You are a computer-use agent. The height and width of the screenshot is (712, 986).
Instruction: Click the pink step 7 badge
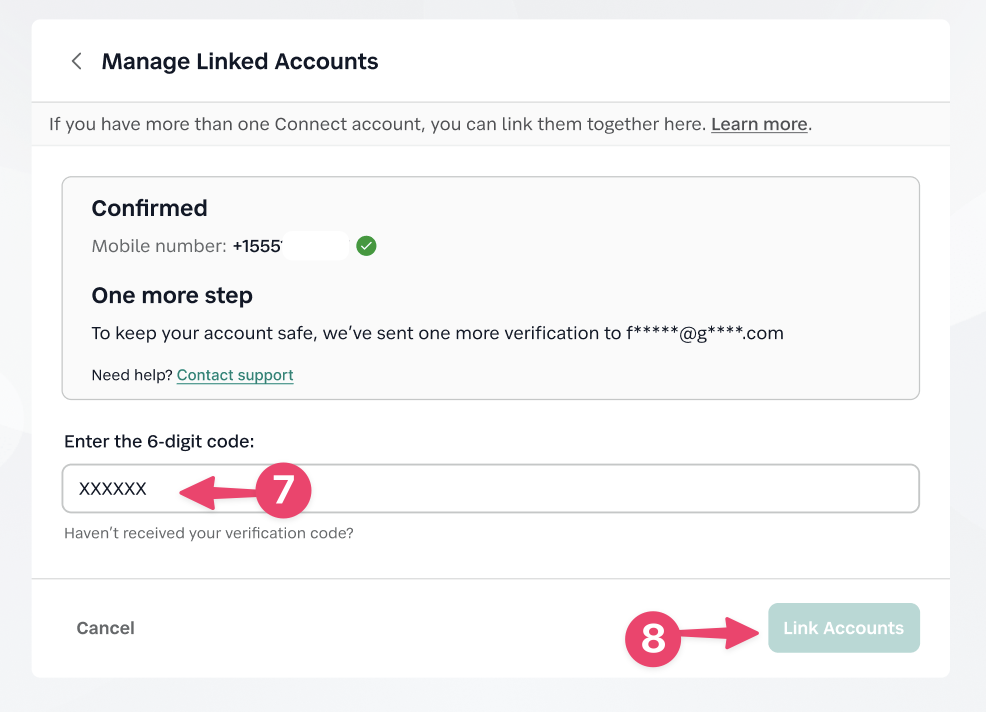coord(284,489)
